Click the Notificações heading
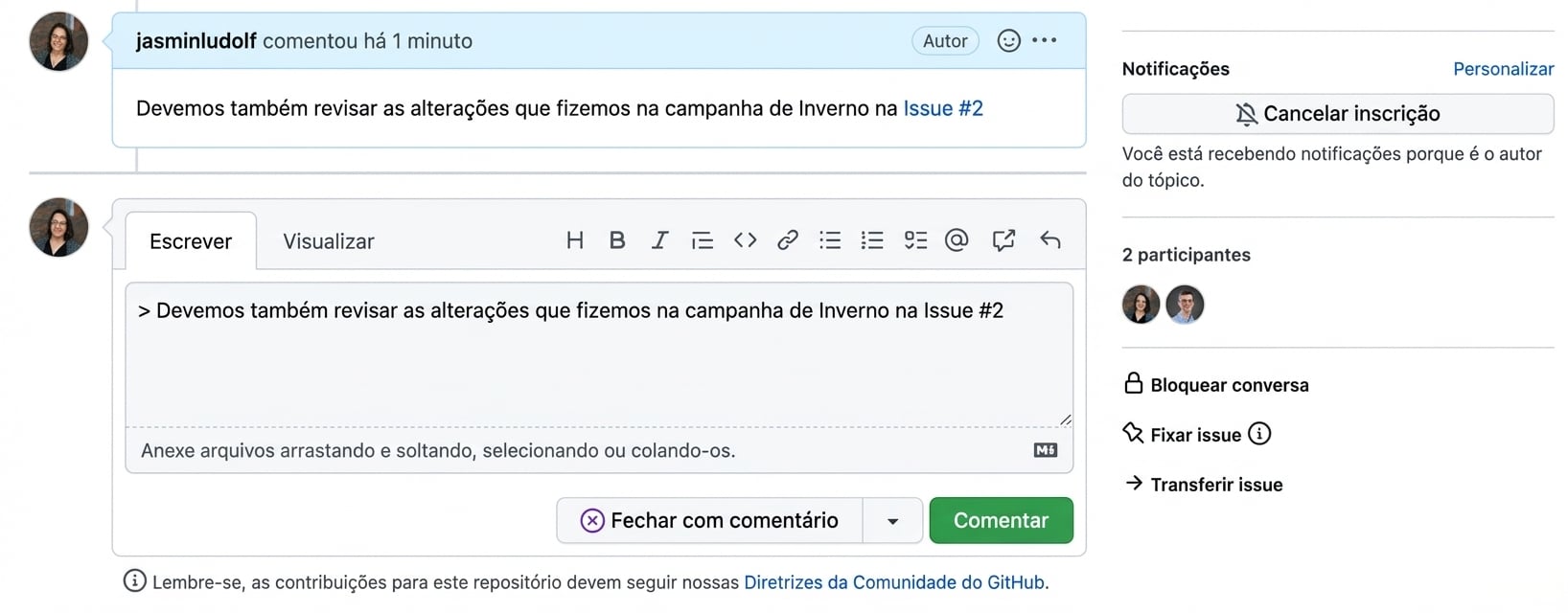 click(1176, 69)
